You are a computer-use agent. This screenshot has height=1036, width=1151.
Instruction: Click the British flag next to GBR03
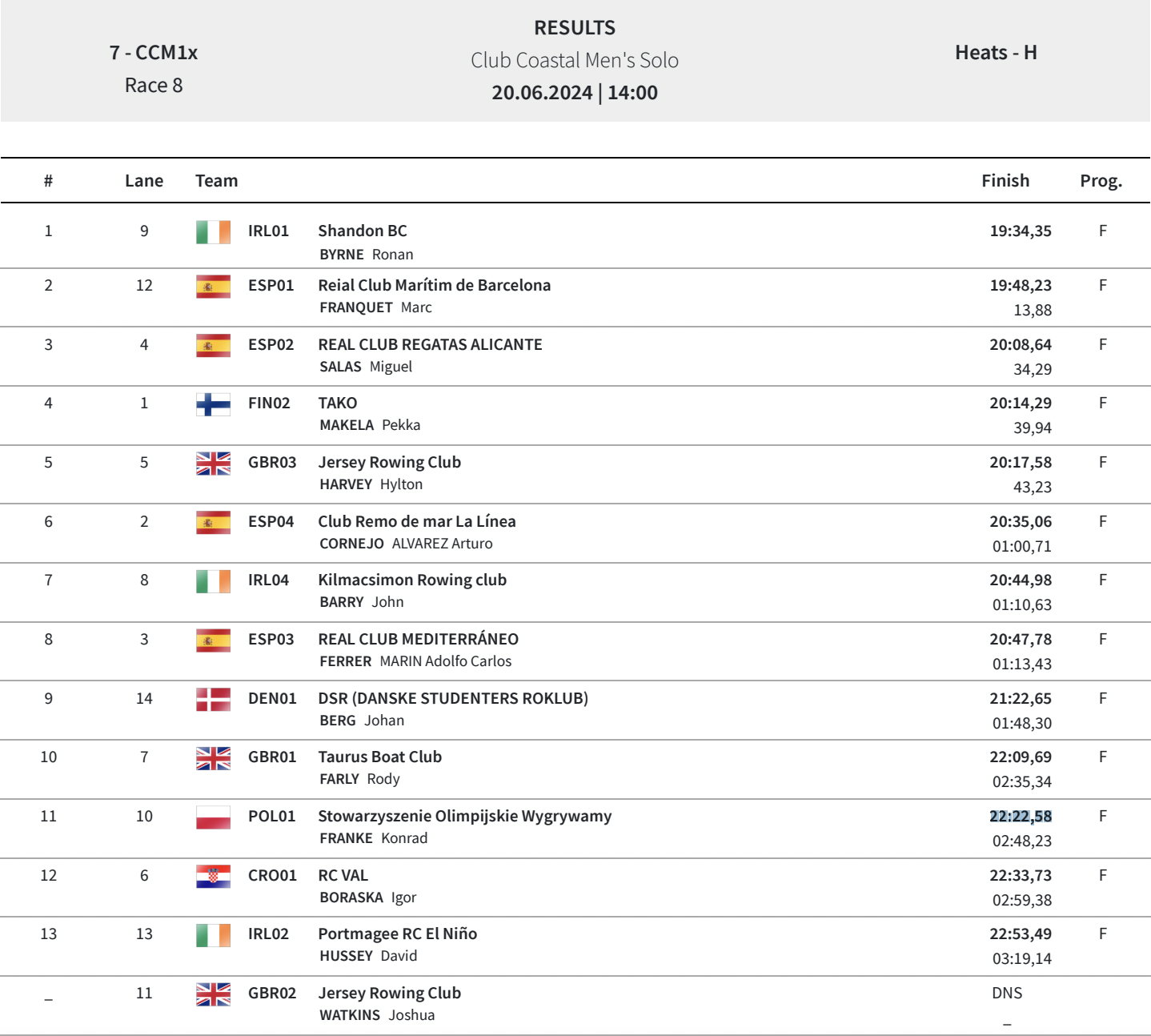(213, 463)
